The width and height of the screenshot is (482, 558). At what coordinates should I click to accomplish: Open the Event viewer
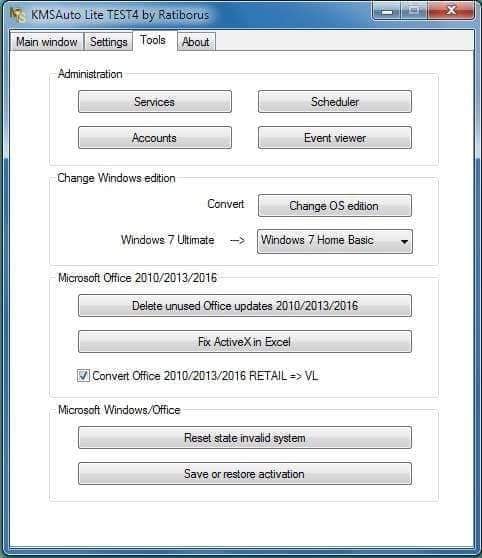click(x=335, y=138)
